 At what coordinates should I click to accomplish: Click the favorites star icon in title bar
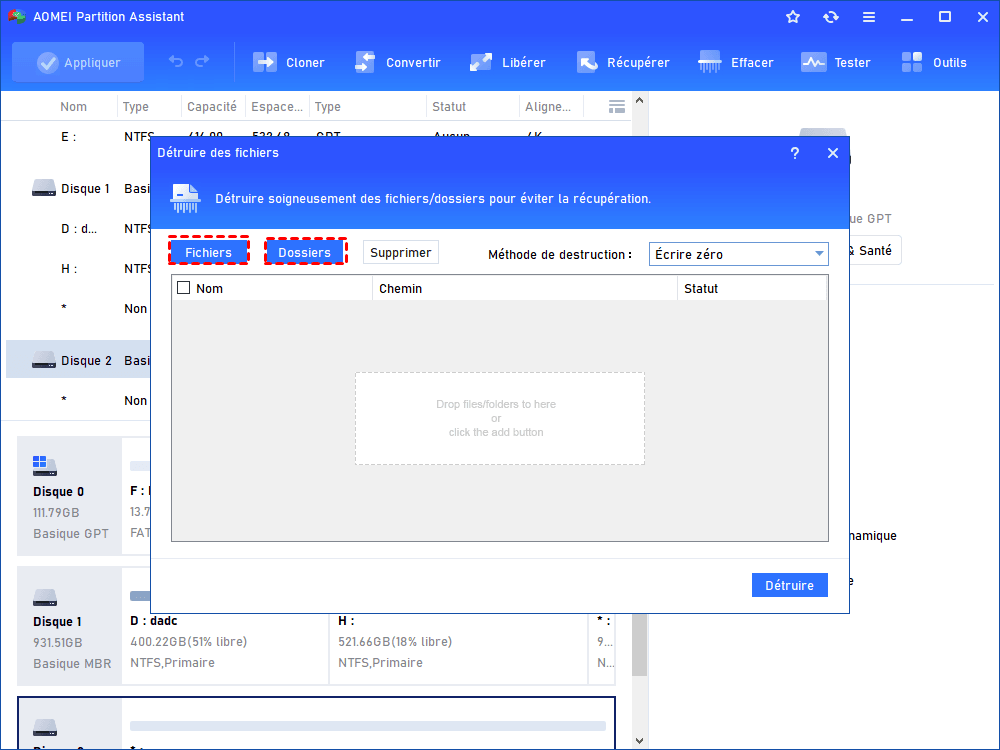click(793, 17)
